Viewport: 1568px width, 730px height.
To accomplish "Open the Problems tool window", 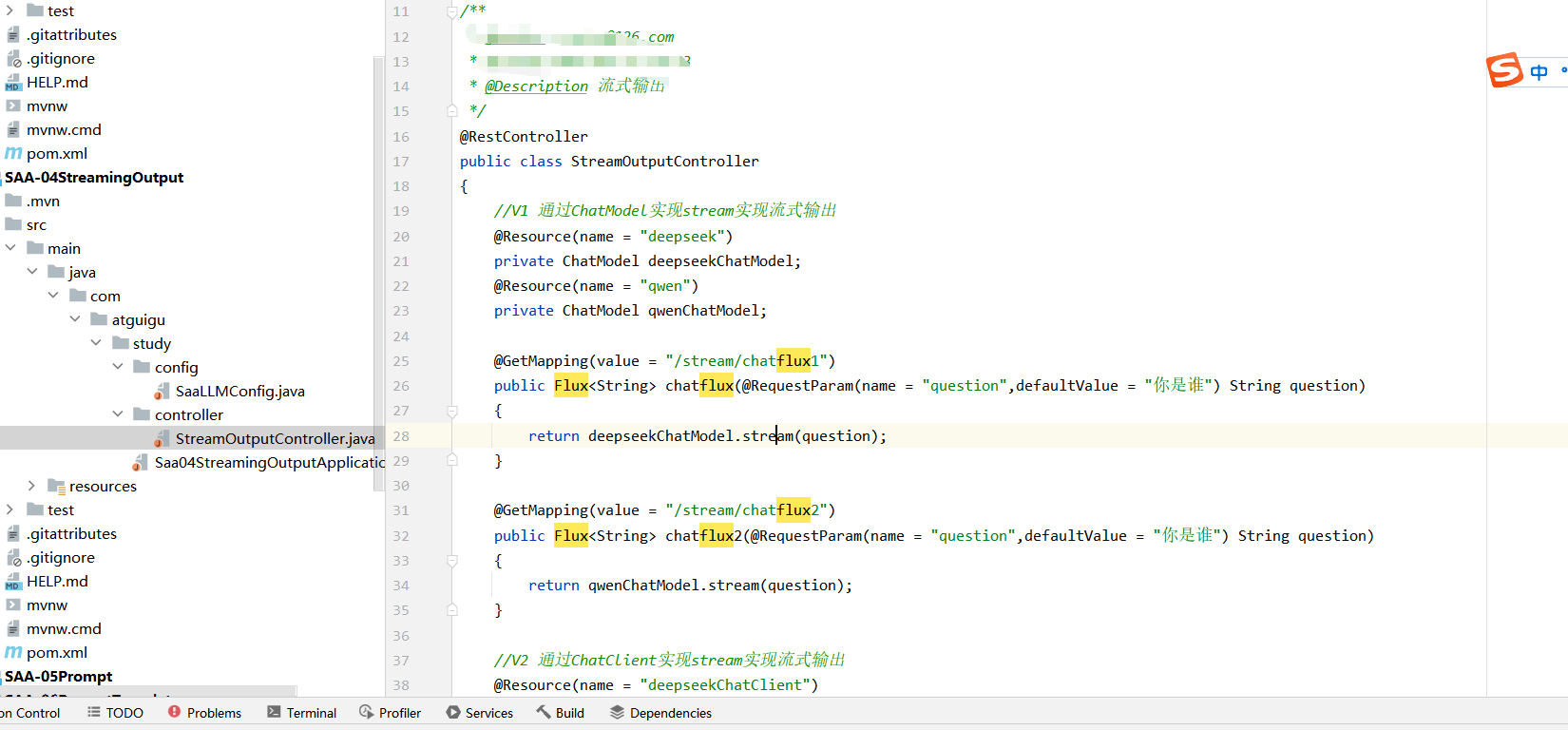I will (x=204, y=713).
